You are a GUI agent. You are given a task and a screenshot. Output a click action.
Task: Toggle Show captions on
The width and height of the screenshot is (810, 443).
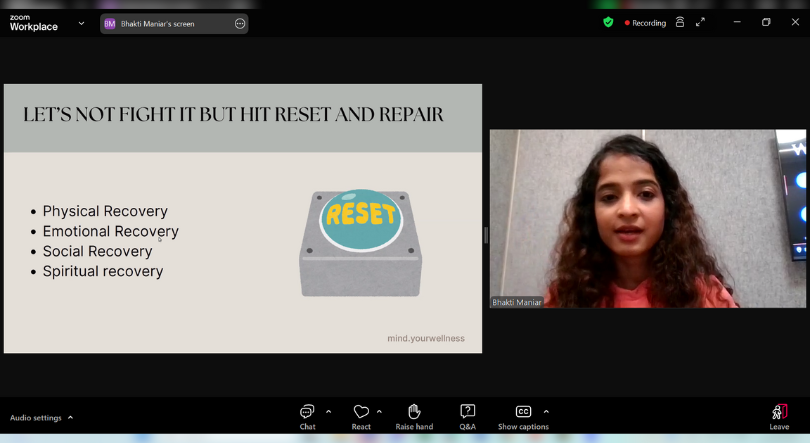(x=523, y=415)
